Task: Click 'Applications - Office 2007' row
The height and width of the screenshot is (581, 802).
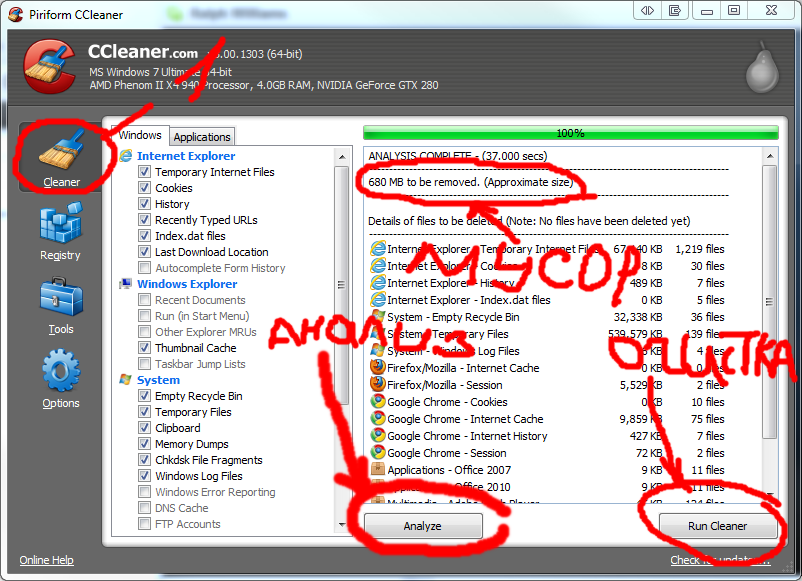Action: click(547, 470)
